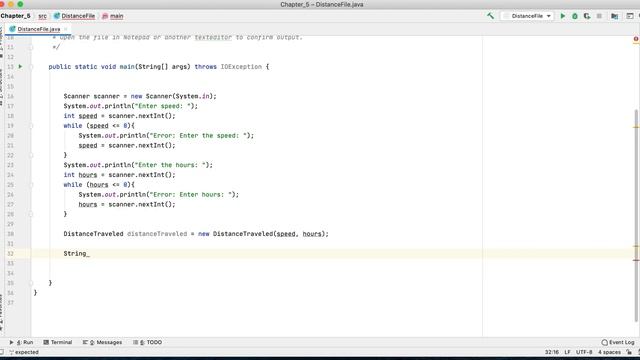Click the Chapter_5 breadcrumb

tap(16, 16)
